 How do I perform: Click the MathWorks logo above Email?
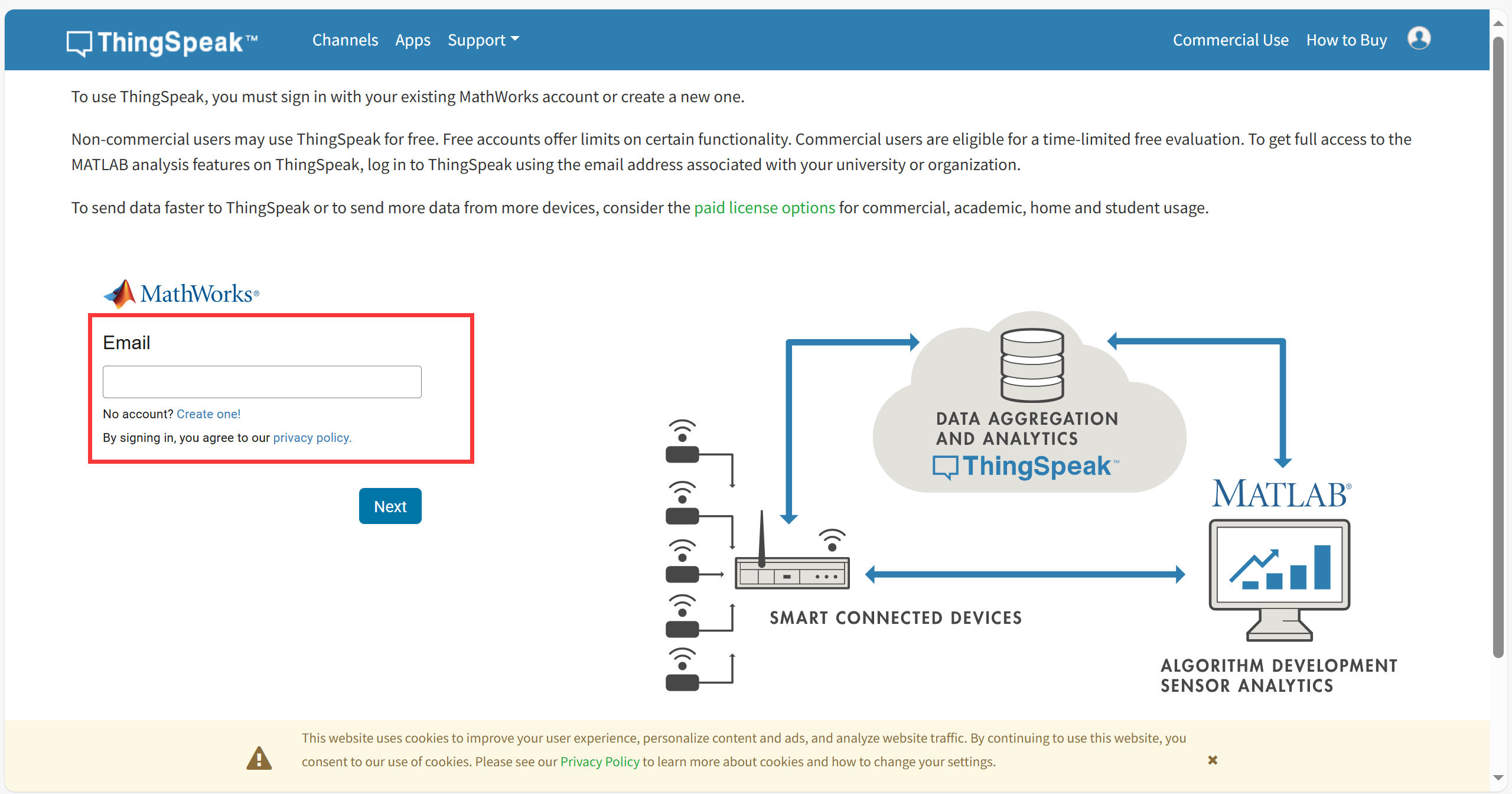click(181, 294)
